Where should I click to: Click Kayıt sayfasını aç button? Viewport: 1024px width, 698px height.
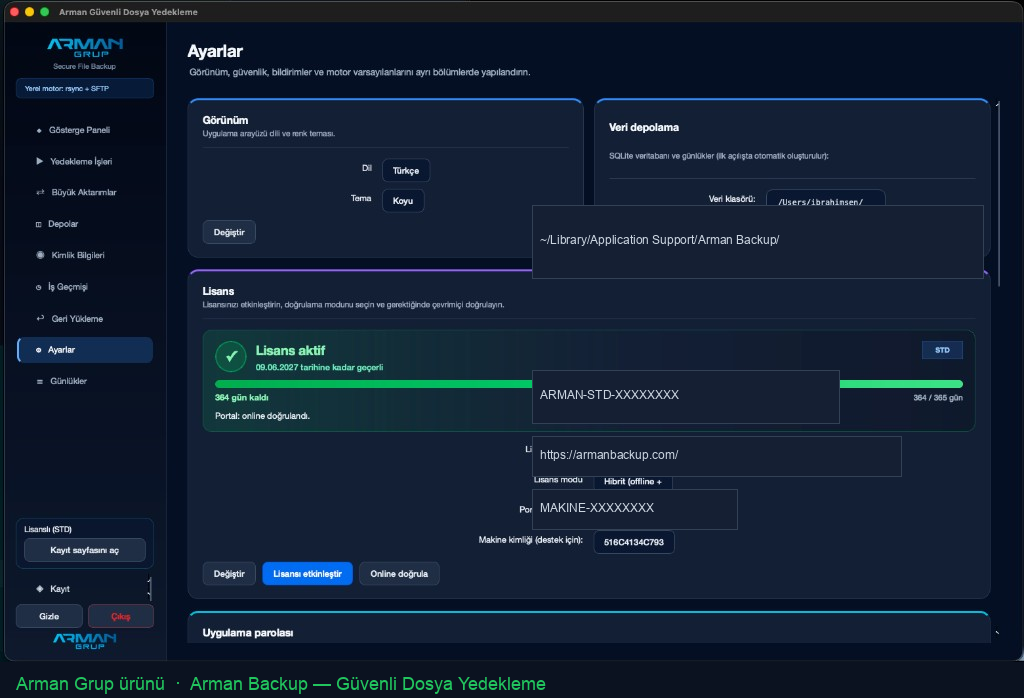85,550
